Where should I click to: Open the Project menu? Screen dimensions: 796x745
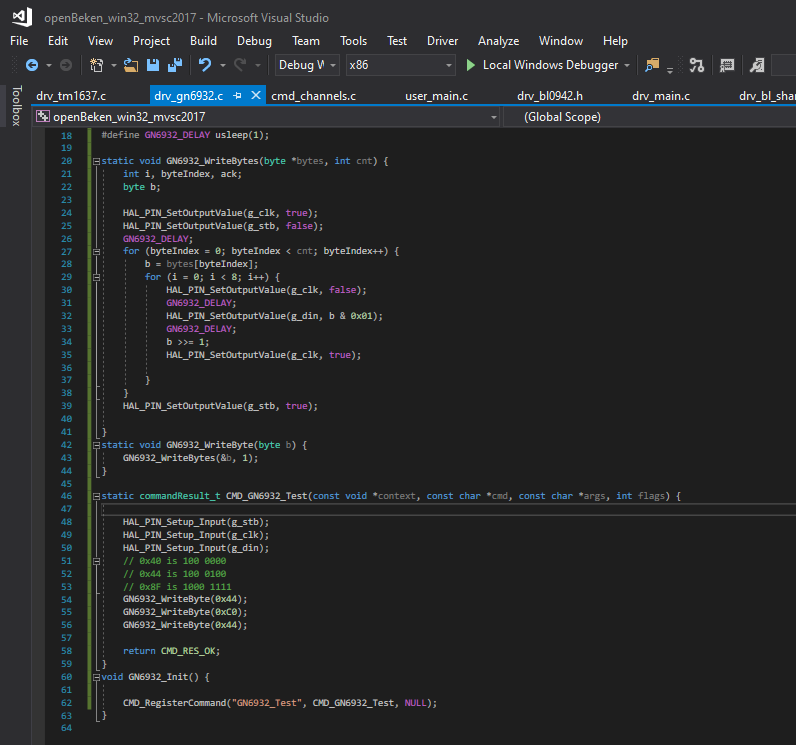tap(151, 41)
